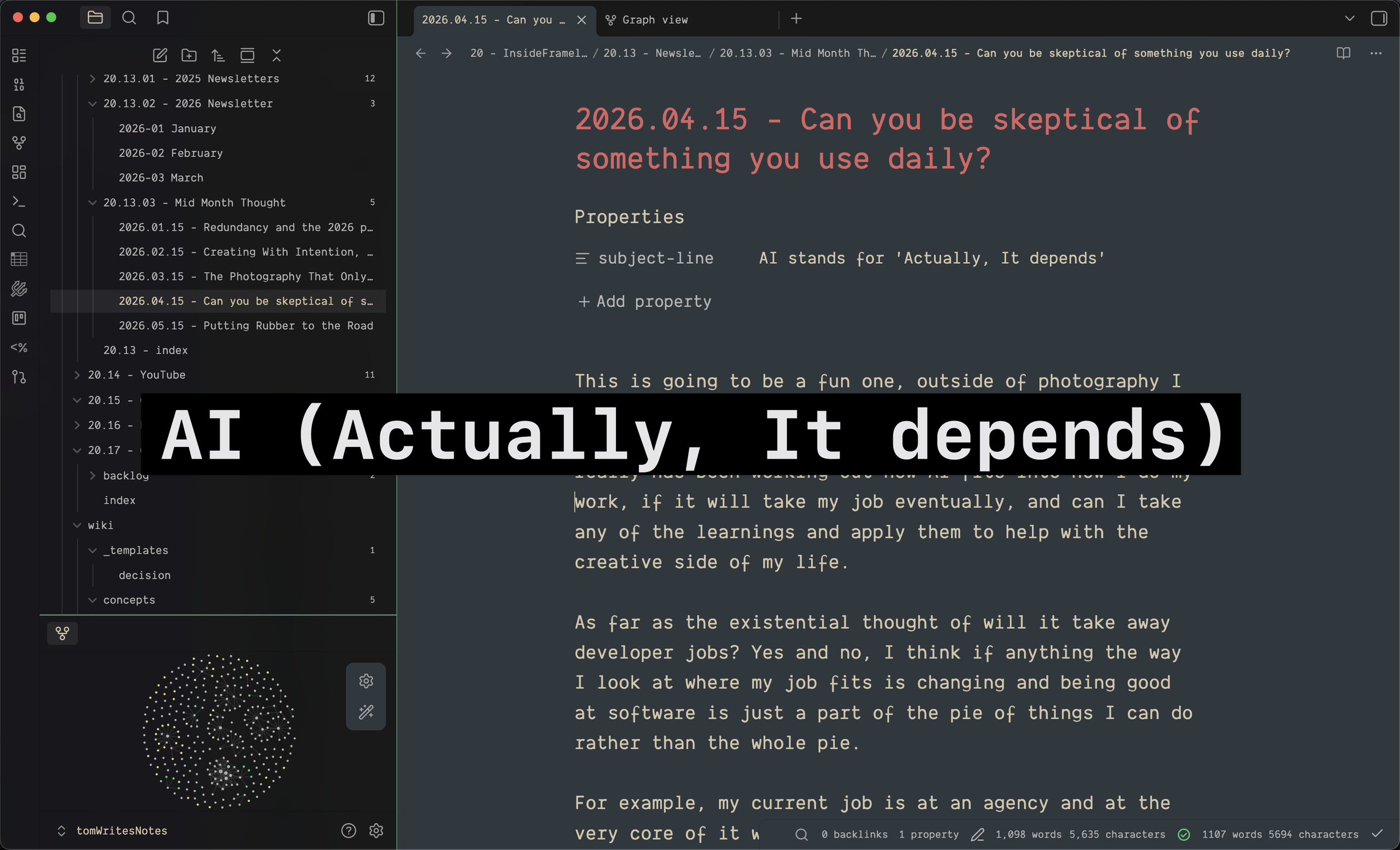The image size is (1400, 850).
Task: Open note 2026.05.15 - Putting Rubber to the Road
Action: coord(245,325)
